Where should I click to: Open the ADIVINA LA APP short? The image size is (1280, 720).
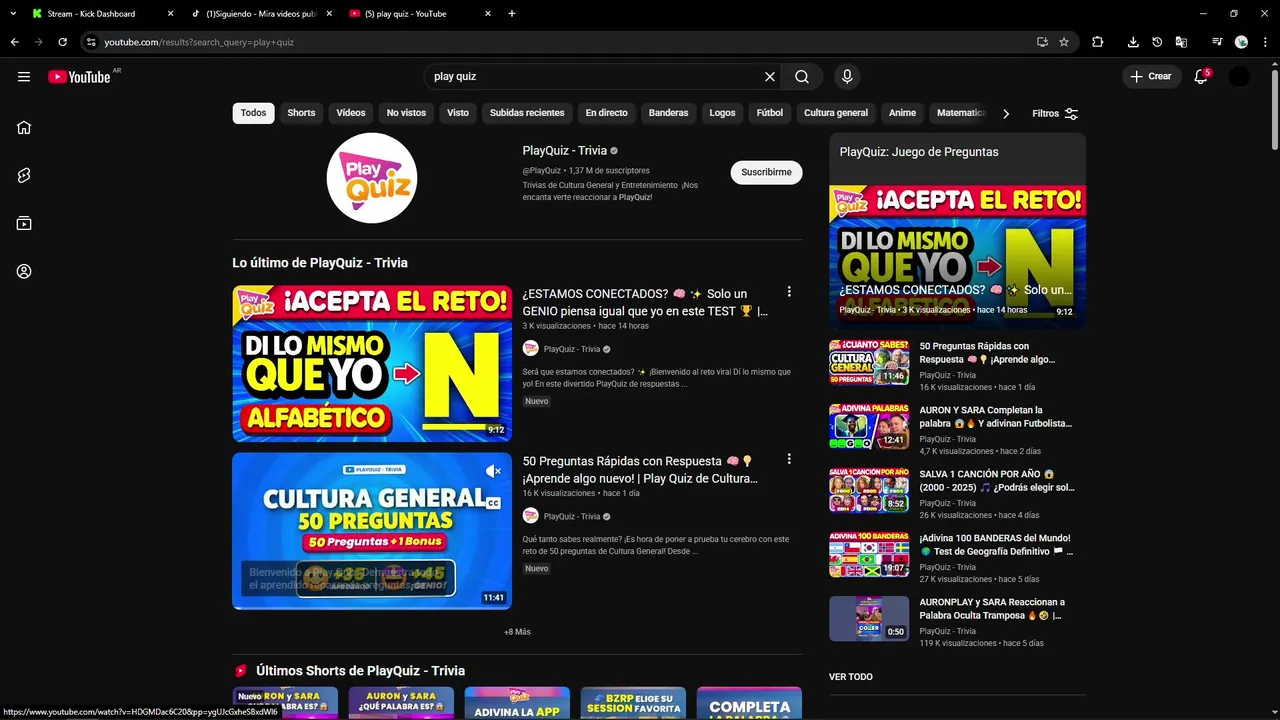(x=517, y=703)
